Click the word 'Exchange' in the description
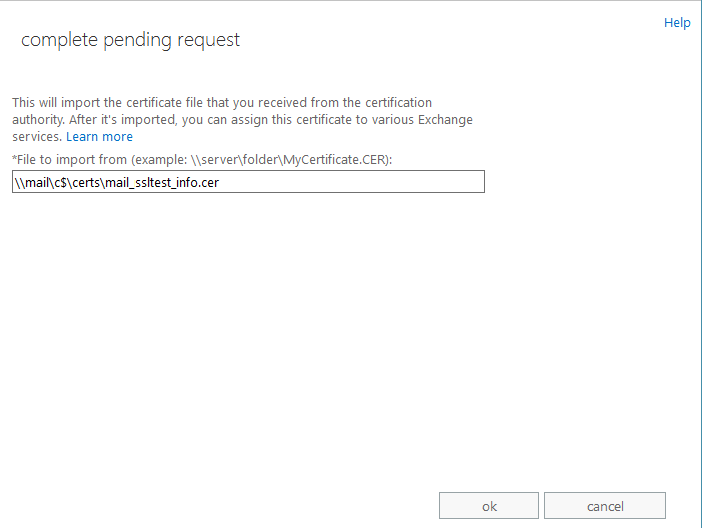 point(445,120)
